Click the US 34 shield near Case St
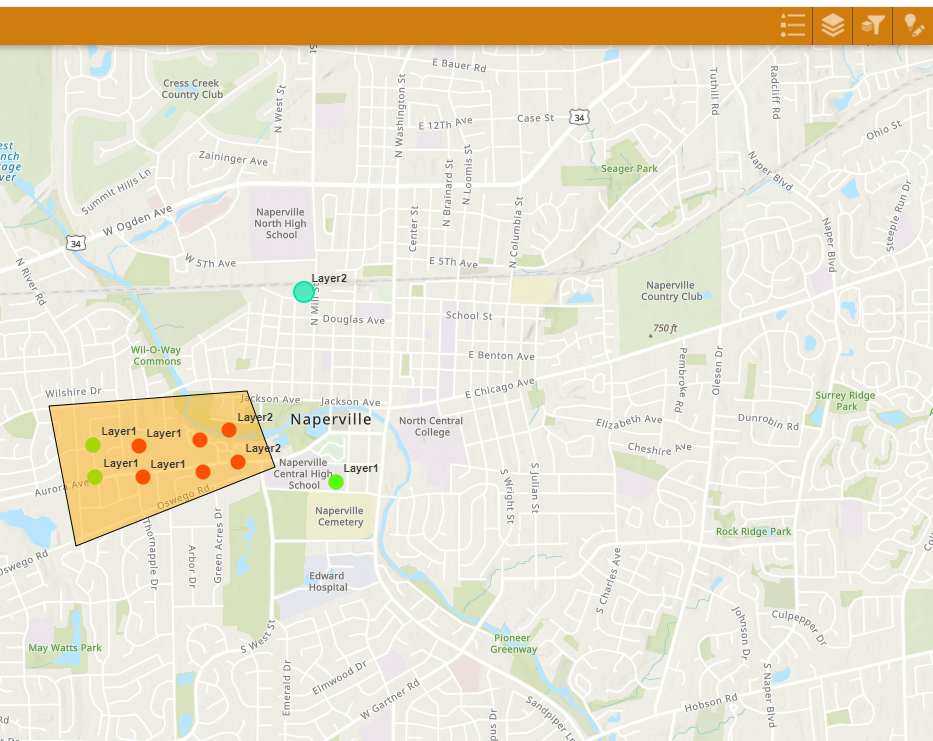 click(x=579, y=117)
